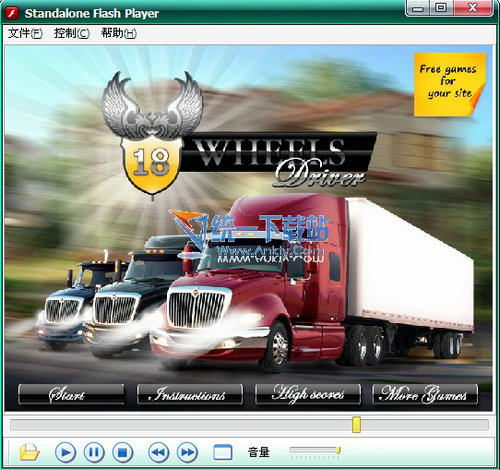Image resolution: width=500 pixels, height=470 pixels.
Task: Open the 控制(C) menu
Action: click(x=72, y=33)
